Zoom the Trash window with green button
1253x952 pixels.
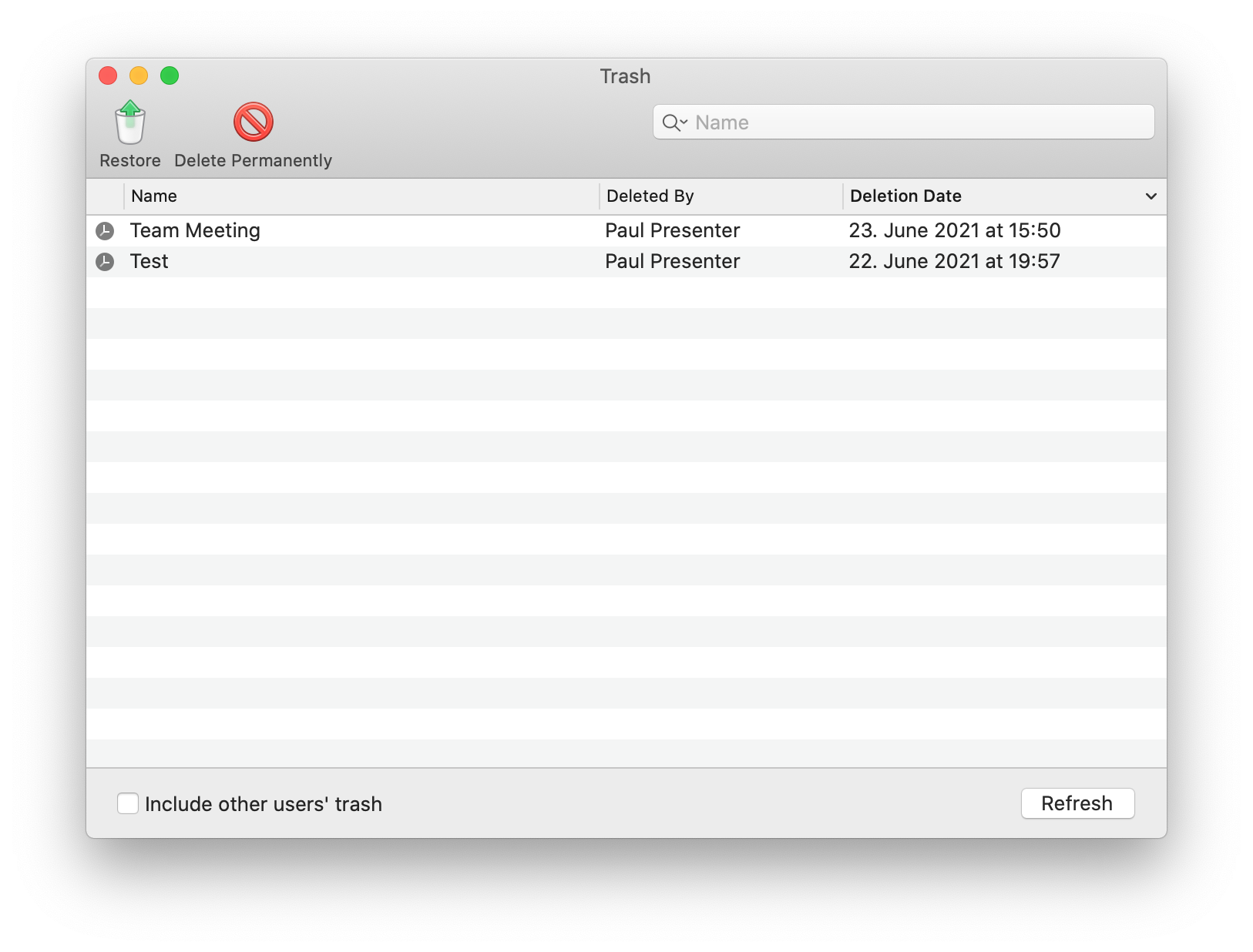point(170,75)
